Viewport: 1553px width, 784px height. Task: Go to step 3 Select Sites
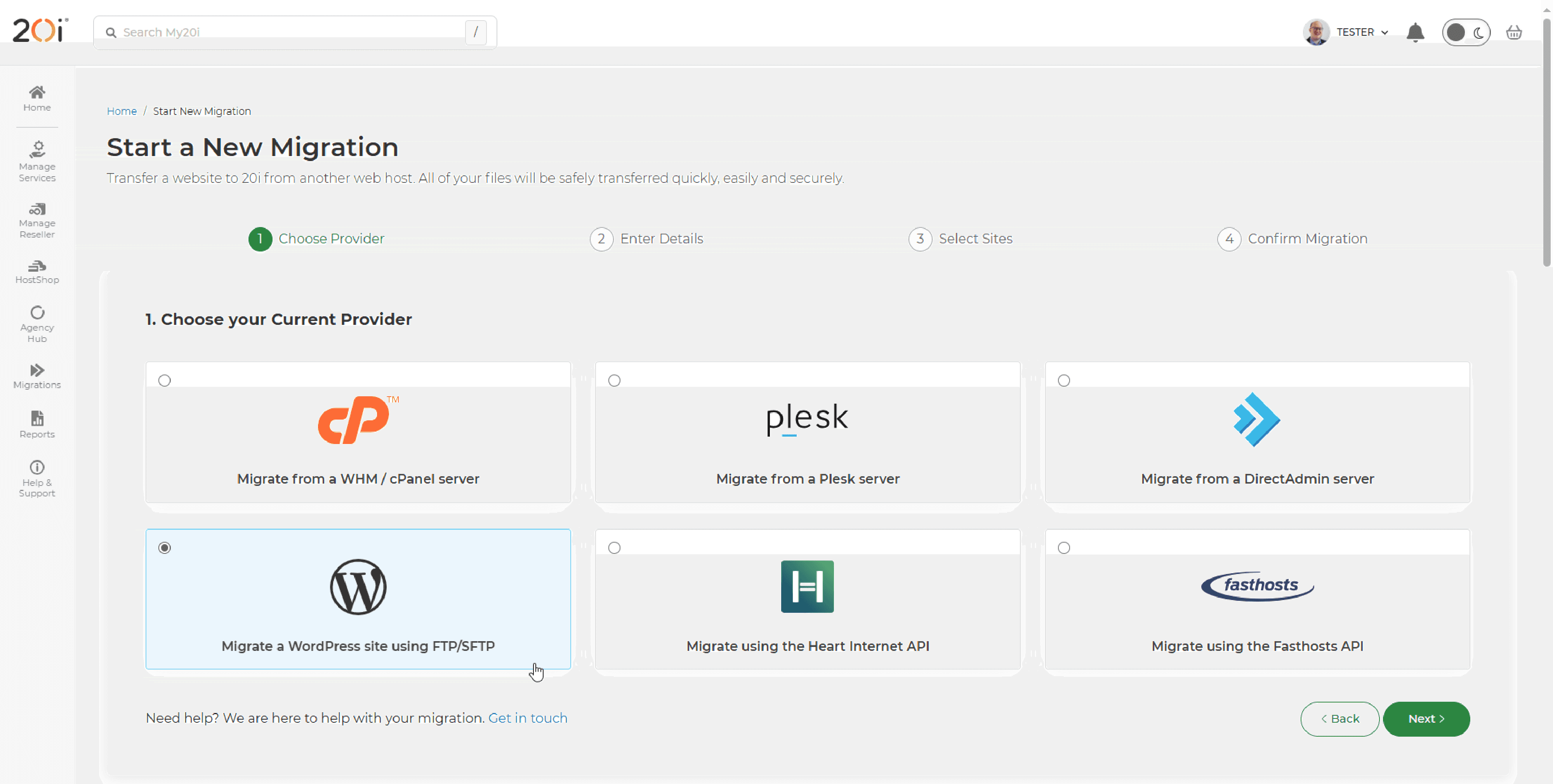[x=961, y=239]
